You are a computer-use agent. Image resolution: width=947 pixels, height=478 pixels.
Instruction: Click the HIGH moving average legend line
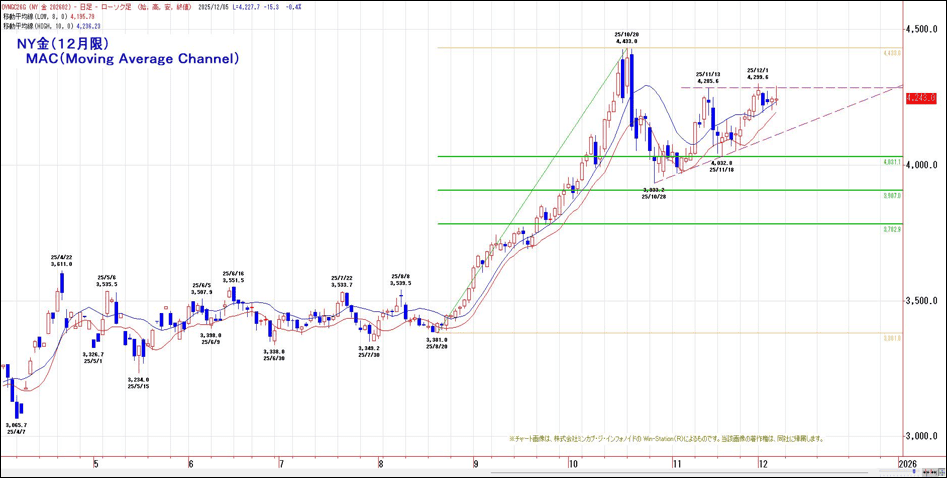(52, 26)
